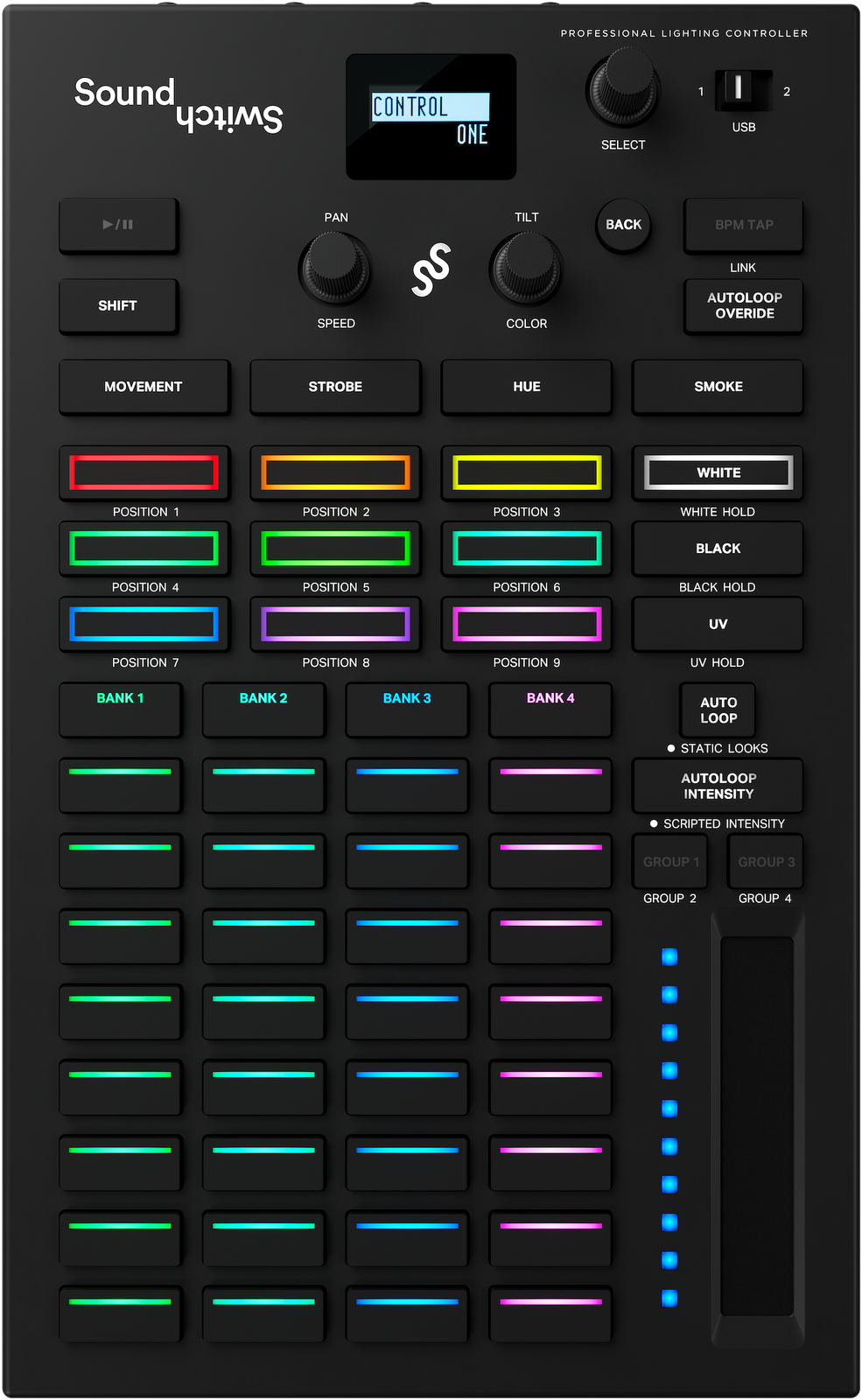The height and width of the screenshot is (1400, 862).
Task: Select Bank 4
Action: point(550,710)
